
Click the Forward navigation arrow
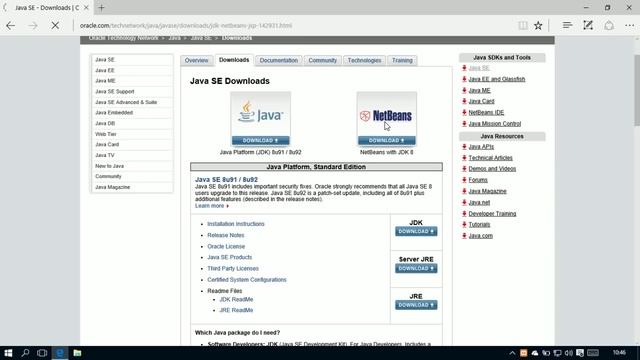tap(33, 25)
